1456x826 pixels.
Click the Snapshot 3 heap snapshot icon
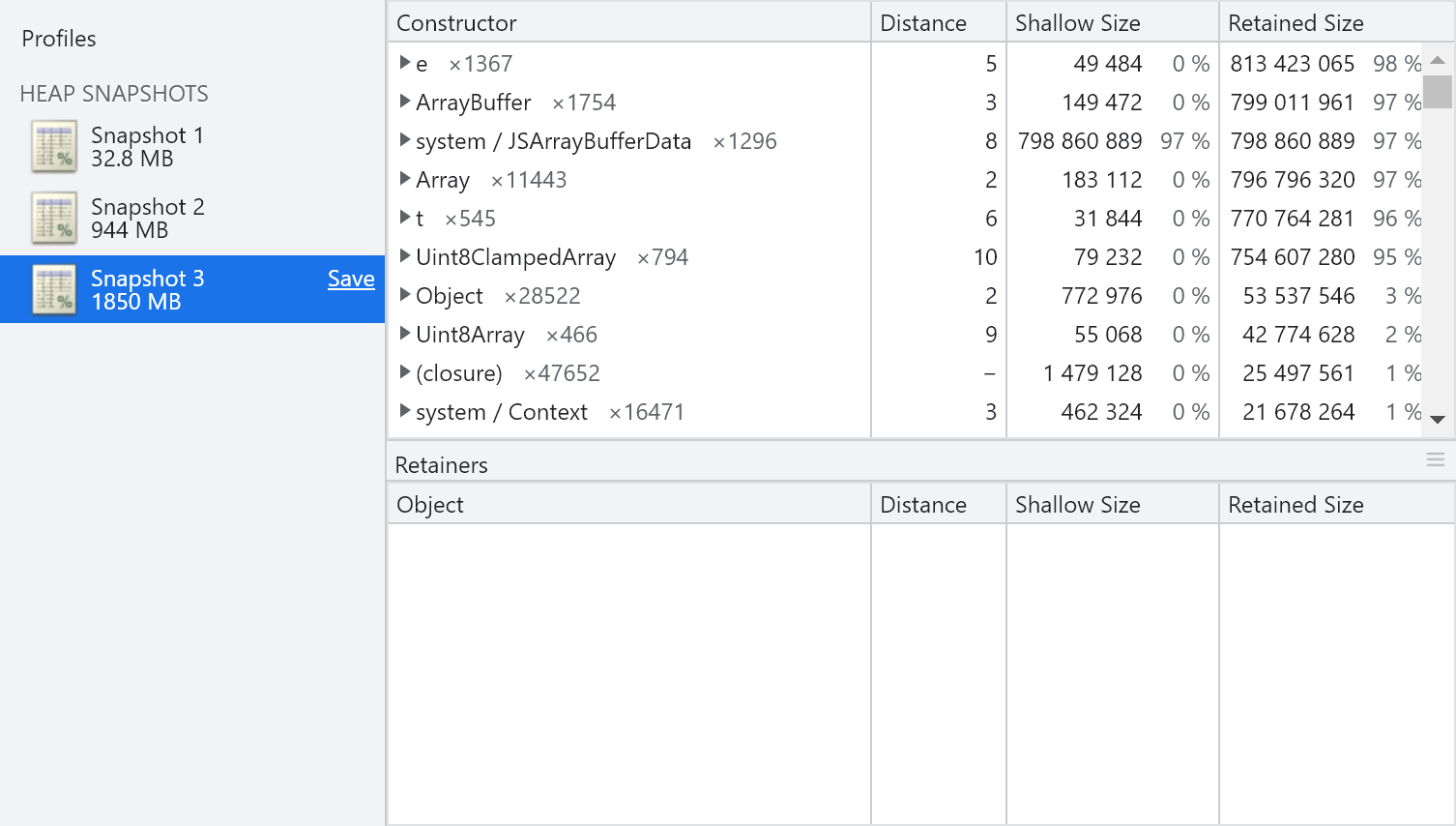[x=54, y=290]
